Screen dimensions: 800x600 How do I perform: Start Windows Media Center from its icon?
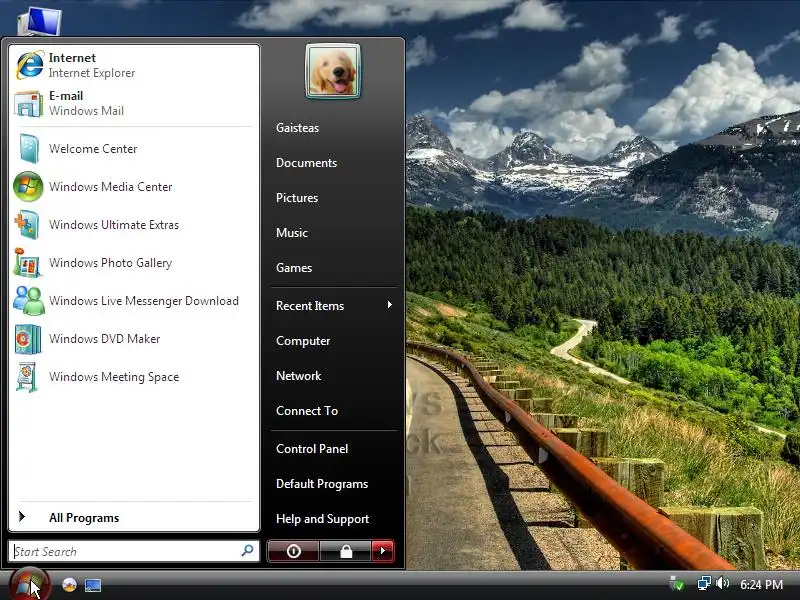tap(28, 187)
